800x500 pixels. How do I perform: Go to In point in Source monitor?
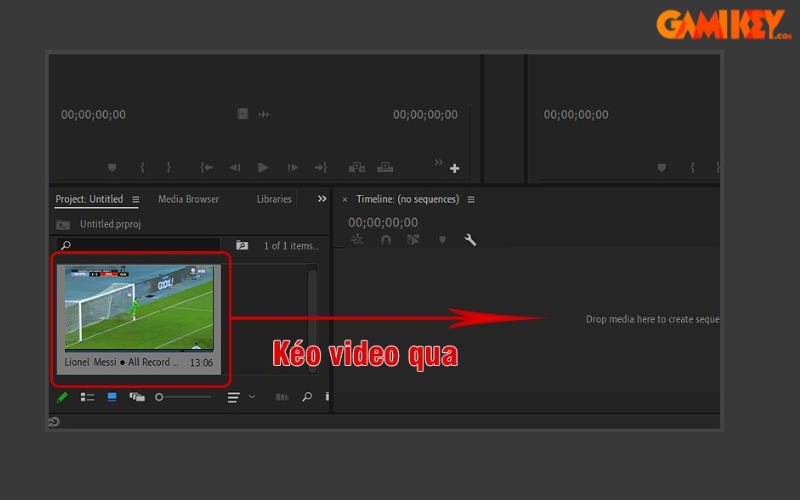tap(207, 167)
